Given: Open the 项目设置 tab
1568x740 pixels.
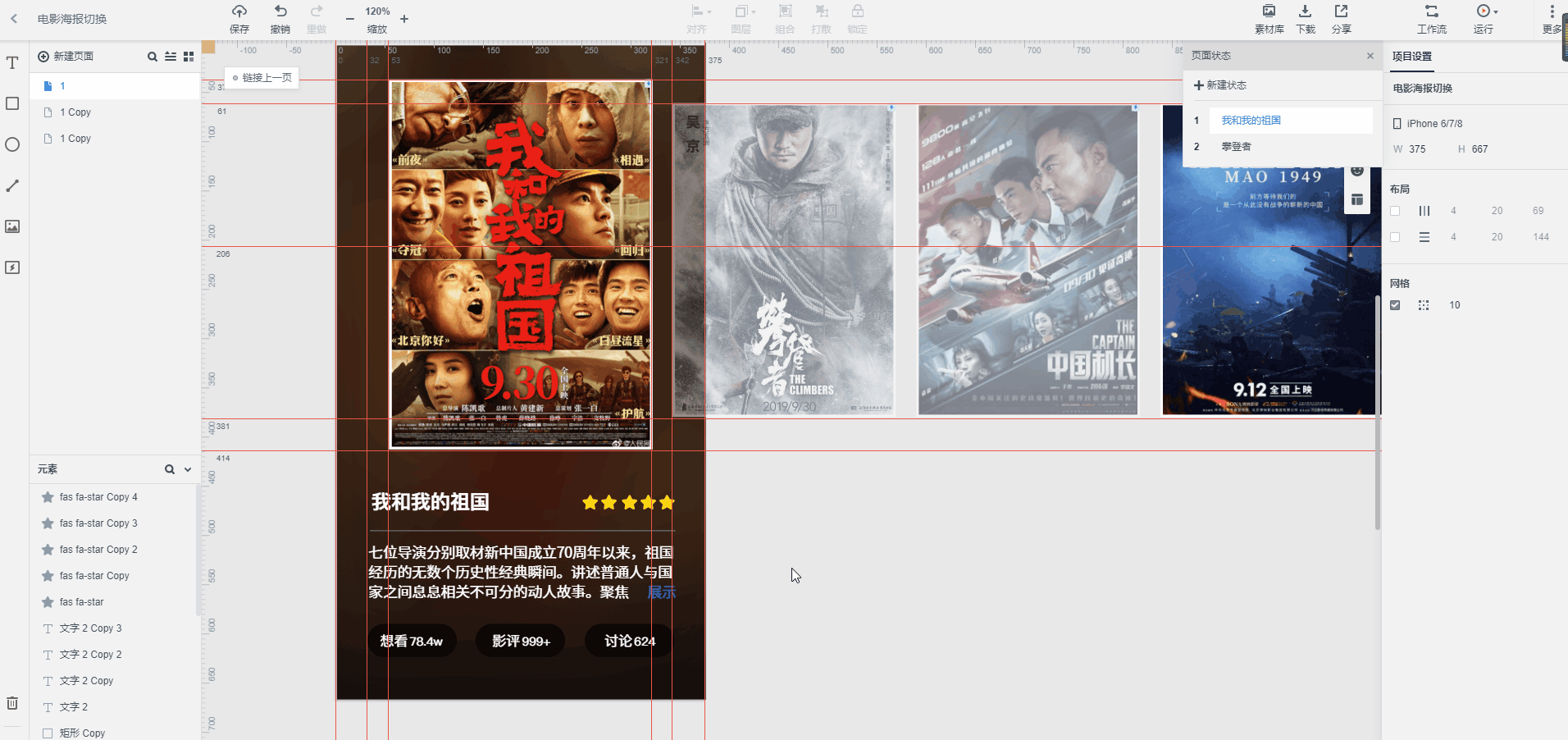Looking at the screenshot, I should (x=1411, y=57).
